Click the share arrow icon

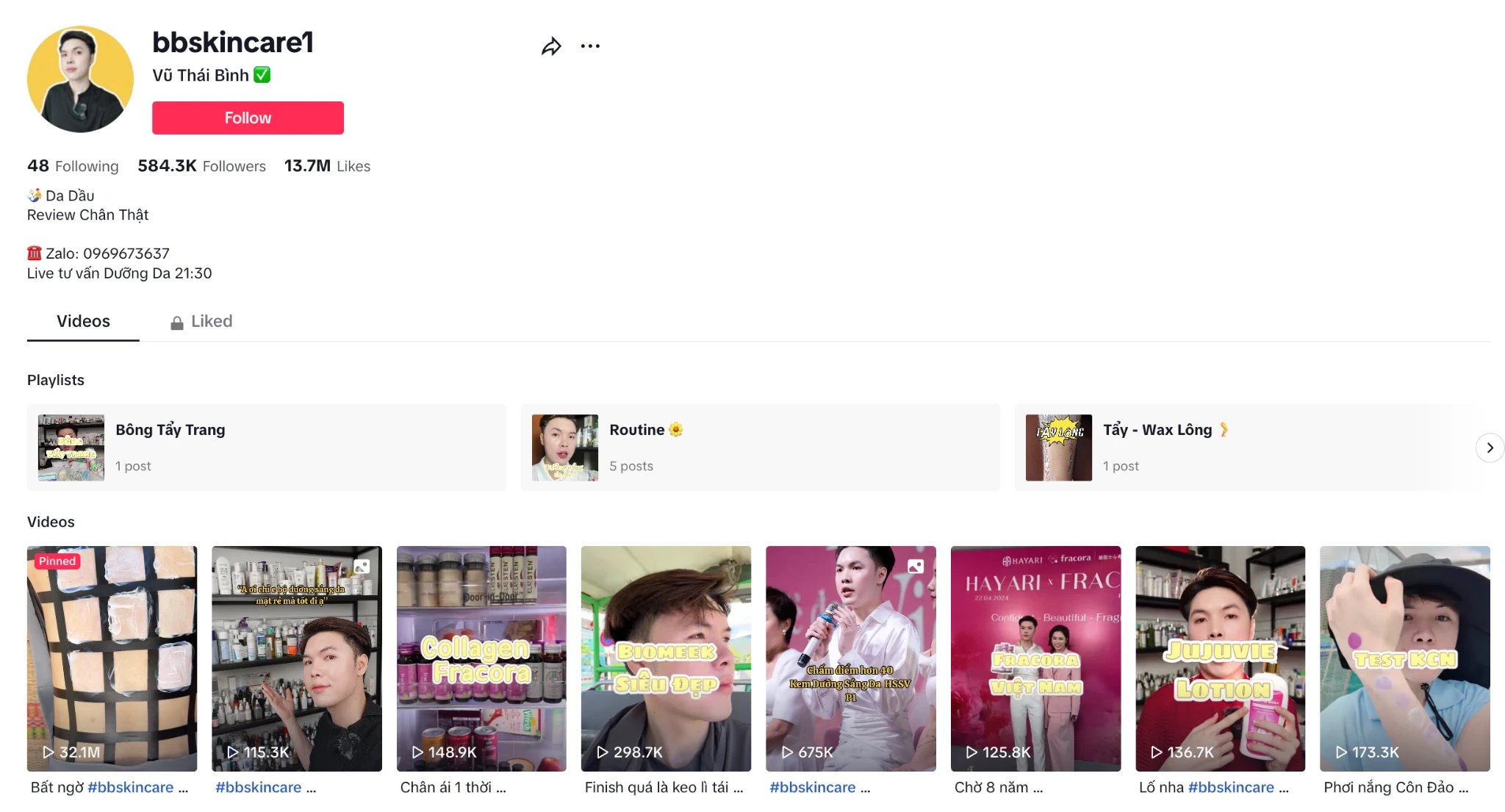[551, 46]
